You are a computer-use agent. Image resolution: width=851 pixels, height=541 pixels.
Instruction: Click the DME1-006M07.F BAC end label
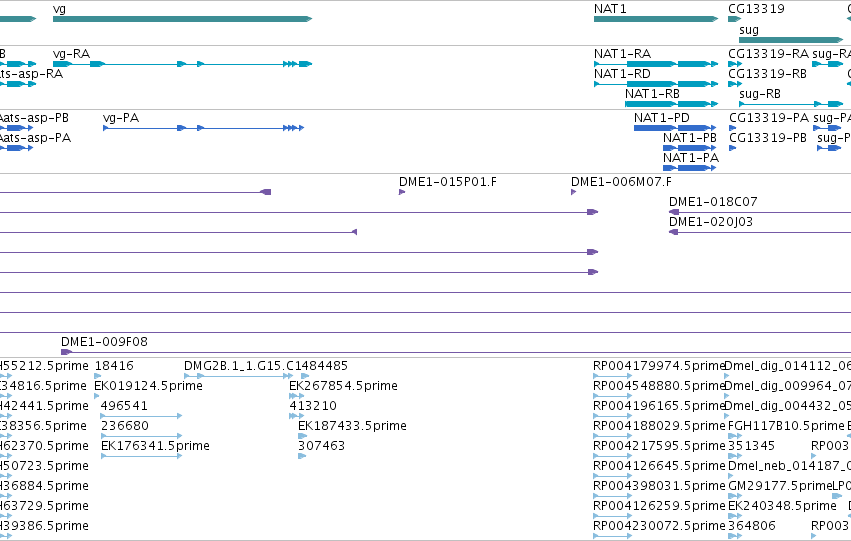click(621, 182)
